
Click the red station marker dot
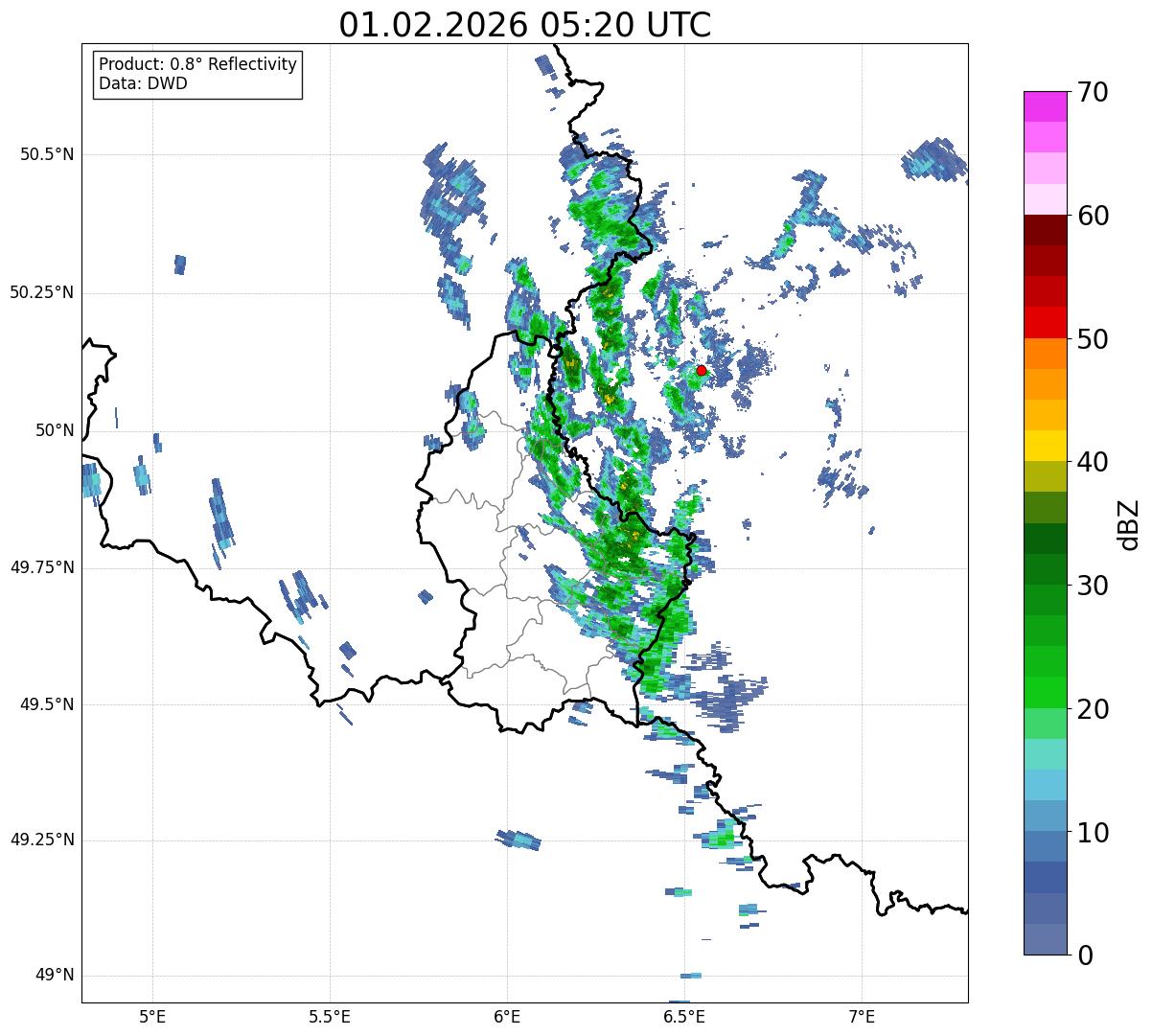pos(701,370)
